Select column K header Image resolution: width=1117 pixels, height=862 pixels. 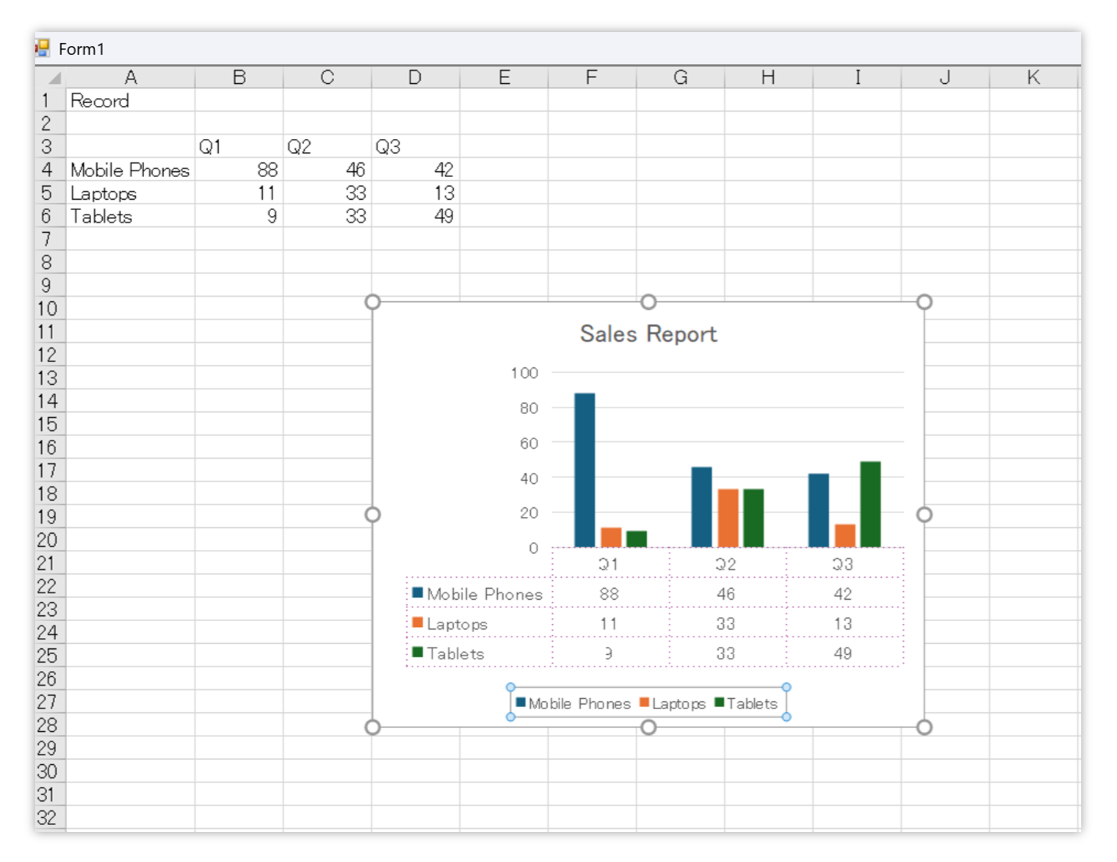coord(1034,77)
